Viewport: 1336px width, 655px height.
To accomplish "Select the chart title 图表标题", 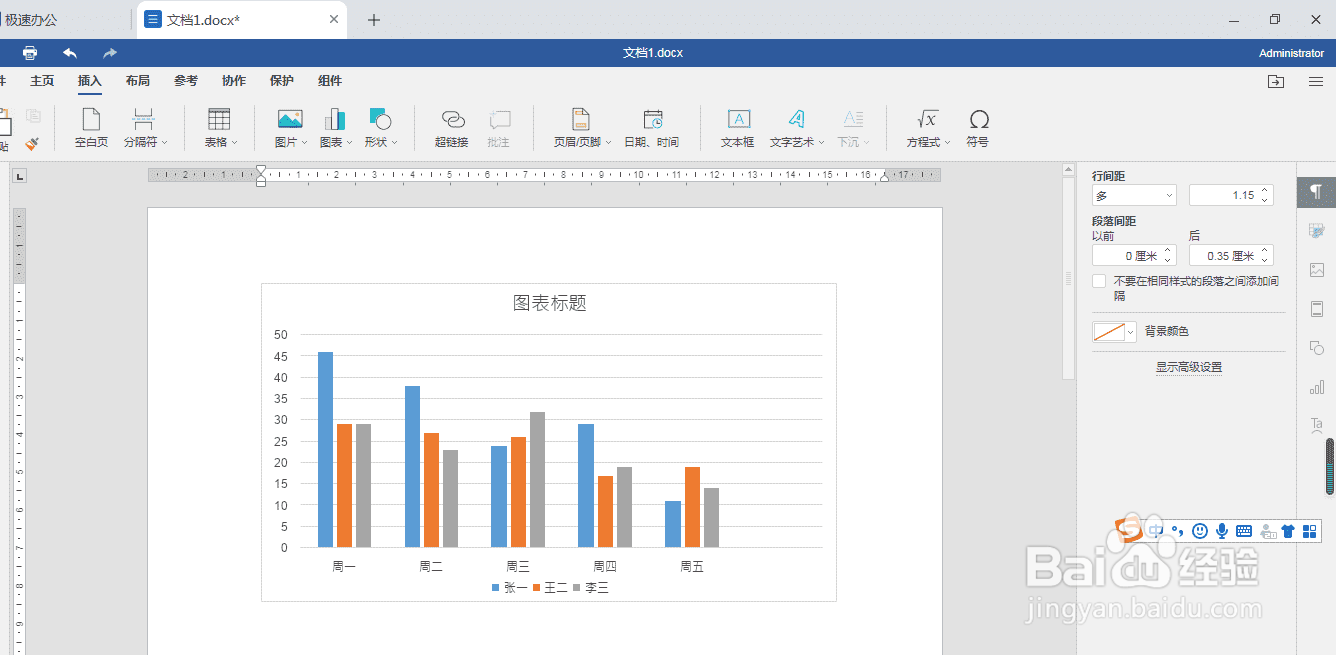I will click(549, 303).
